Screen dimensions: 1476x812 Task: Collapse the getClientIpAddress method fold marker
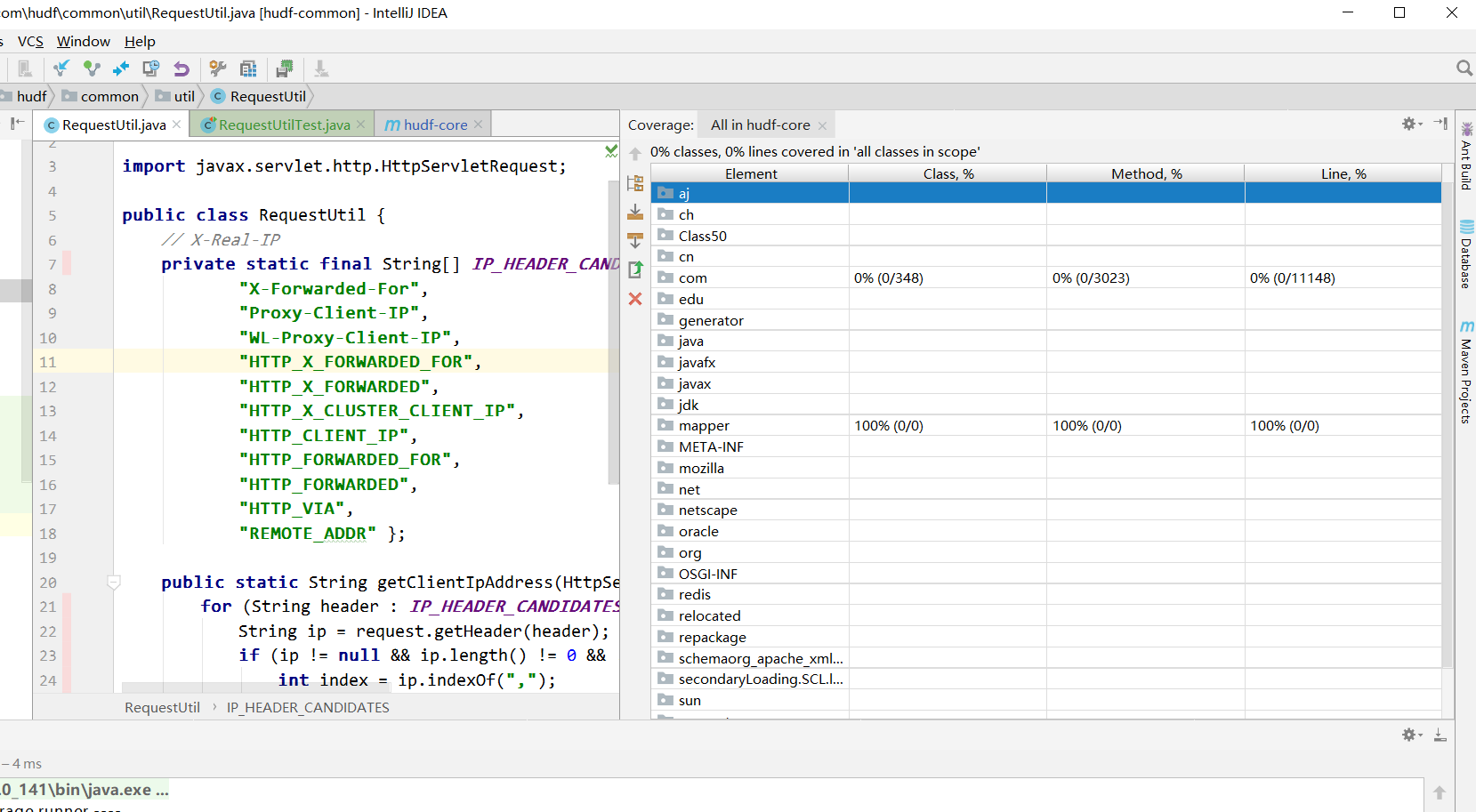(114, 583)
